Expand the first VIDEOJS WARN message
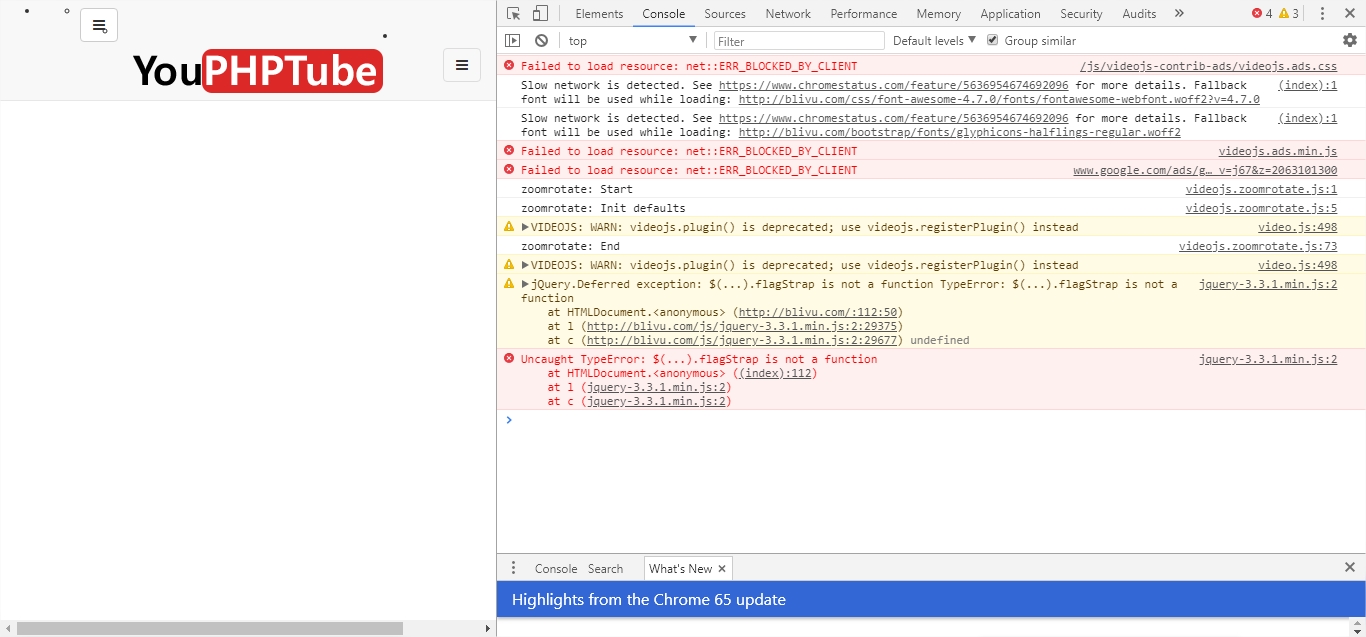 pyautogui.click(x=525, y=227)
